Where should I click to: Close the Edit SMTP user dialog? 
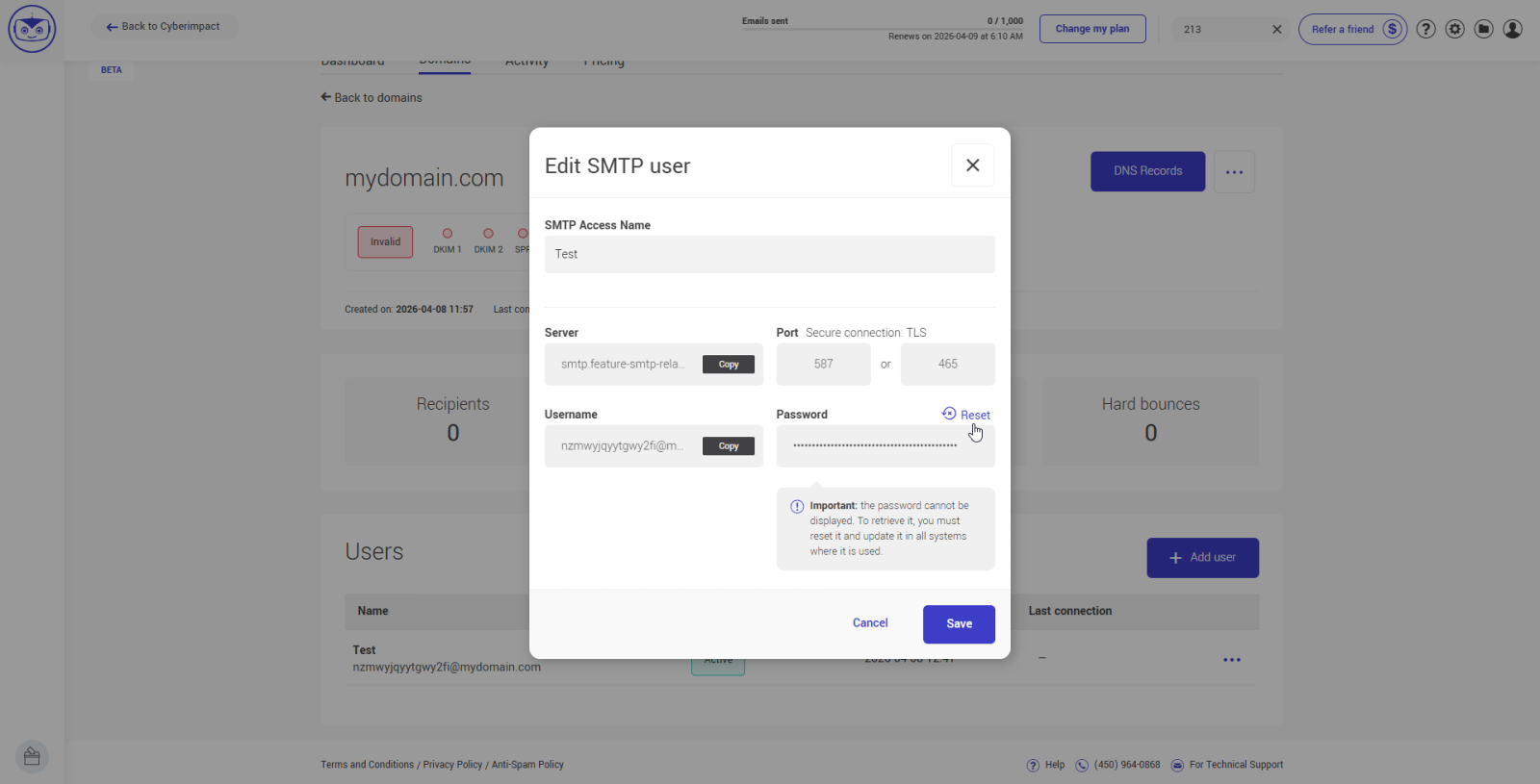point(972,165)
